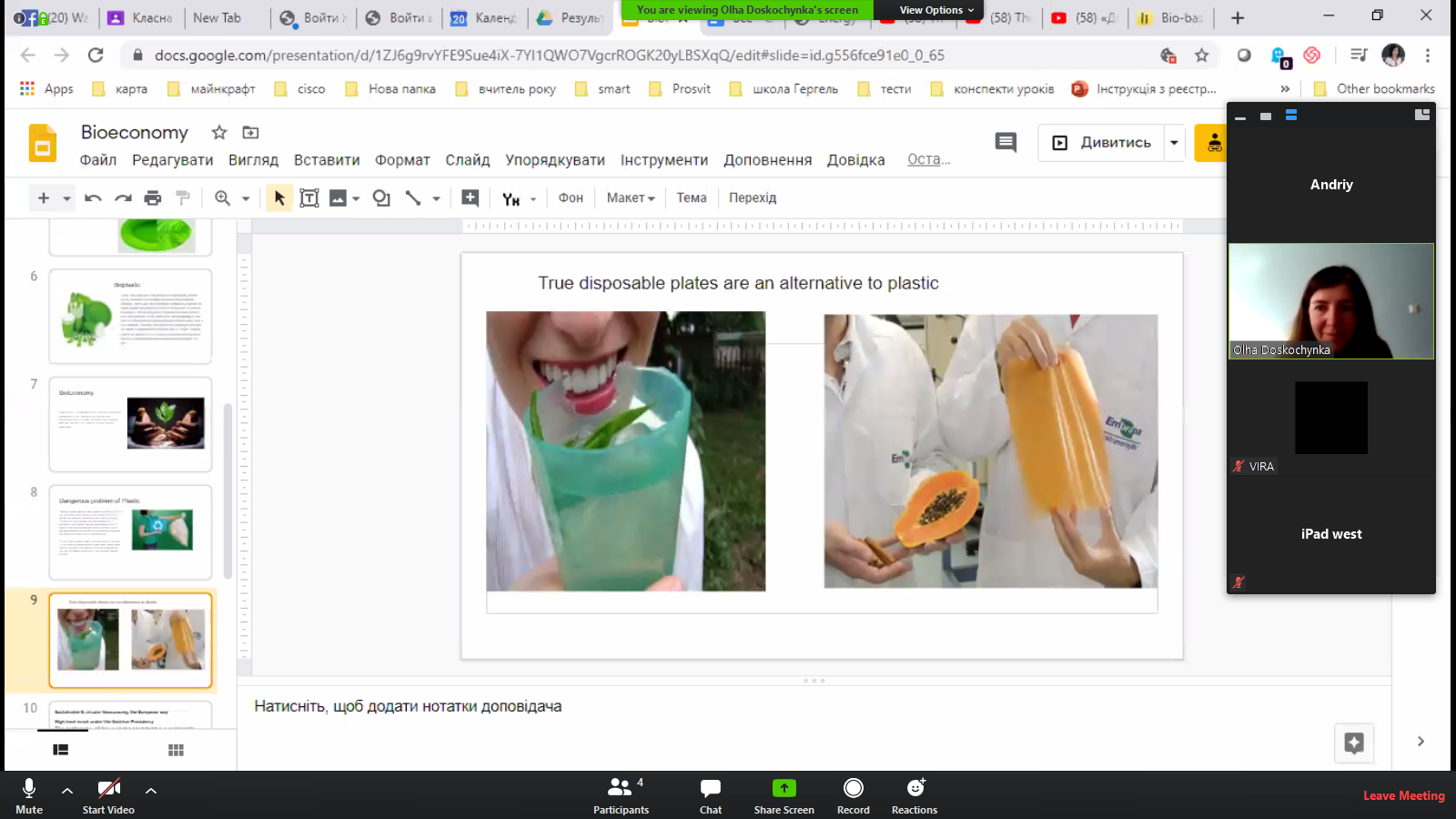
Task: Open the Participants panel
Action: coord(622,796)
